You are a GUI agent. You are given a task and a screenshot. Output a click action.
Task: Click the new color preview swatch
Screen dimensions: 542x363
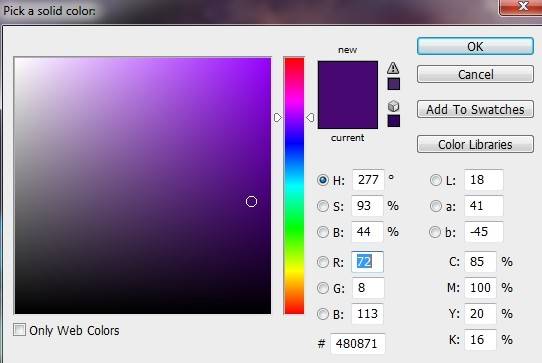[348, 78]
